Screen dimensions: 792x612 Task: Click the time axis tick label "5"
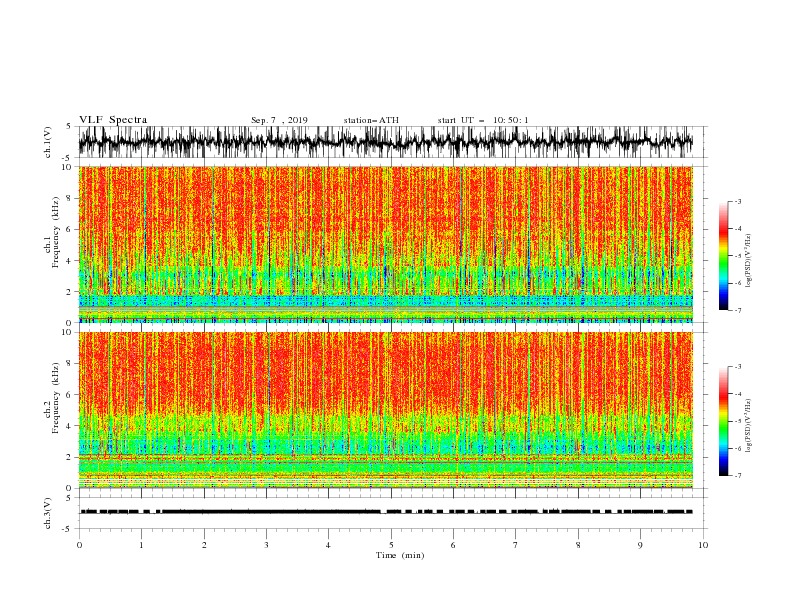coord(391,545)
